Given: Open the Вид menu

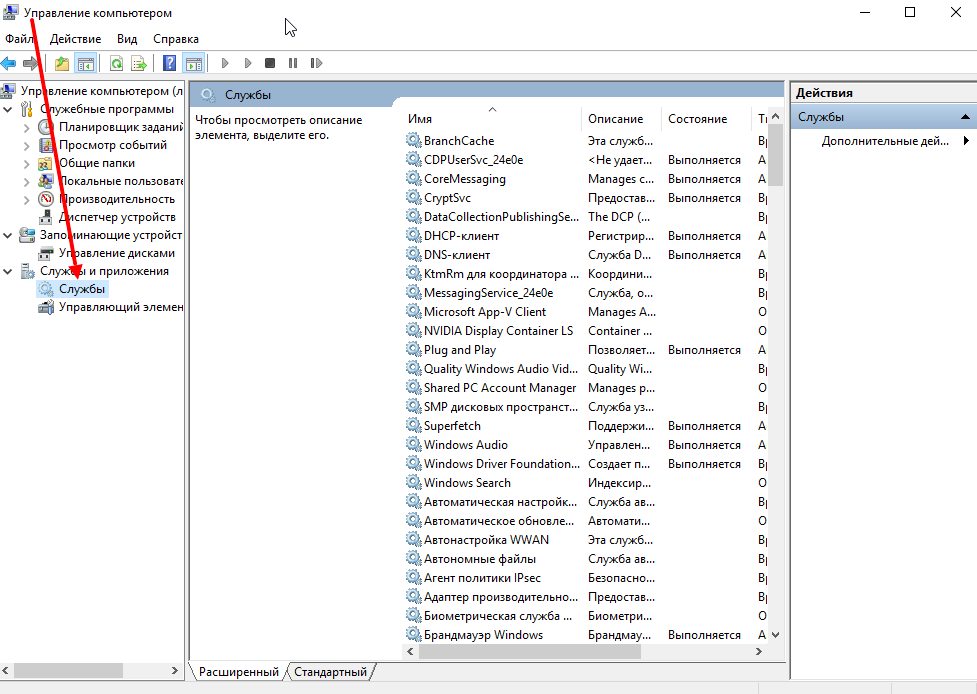Looking at the screenshot, I should click(127, 39).
